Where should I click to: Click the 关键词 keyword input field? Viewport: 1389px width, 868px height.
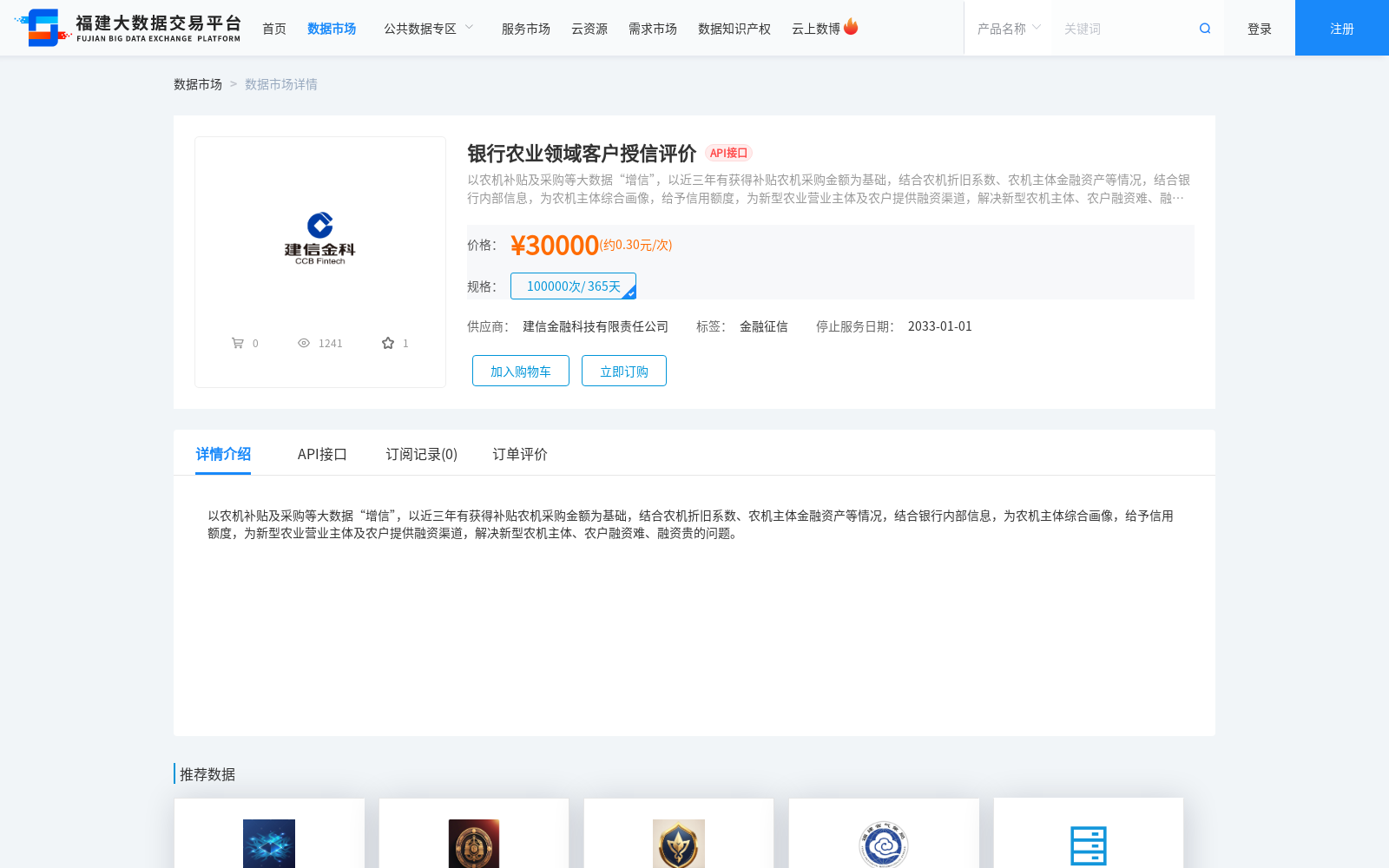pos(1120,28)
